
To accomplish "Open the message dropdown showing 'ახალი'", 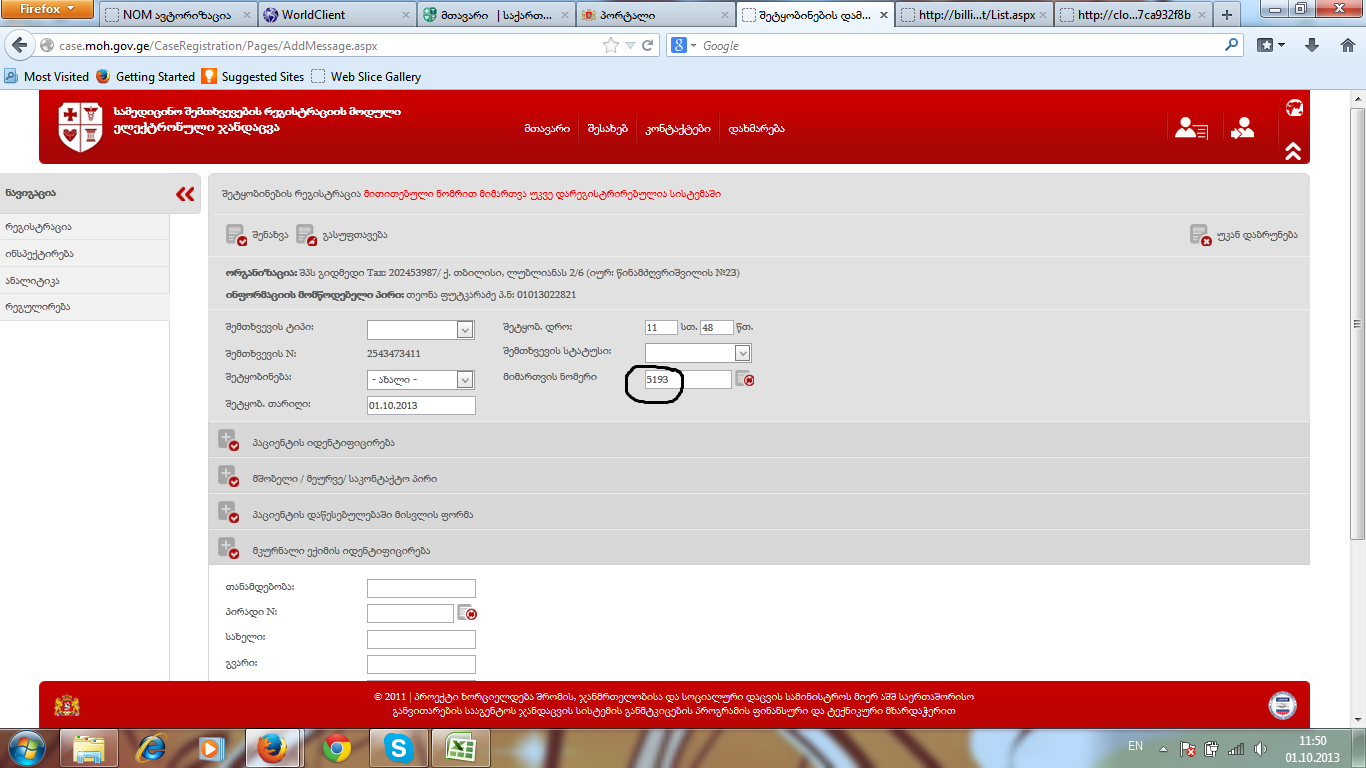I will pos(465,380).
